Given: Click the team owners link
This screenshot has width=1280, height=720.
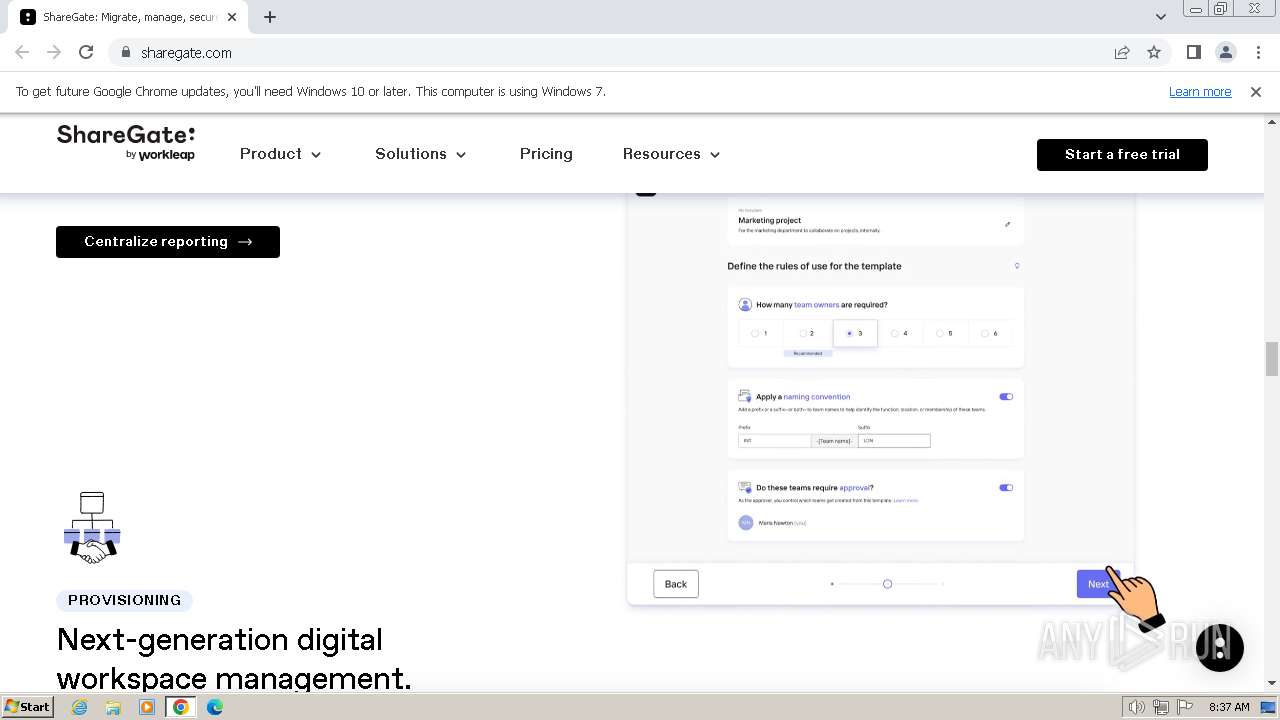Looking at the screenshot, I should (x=817, y=305).
